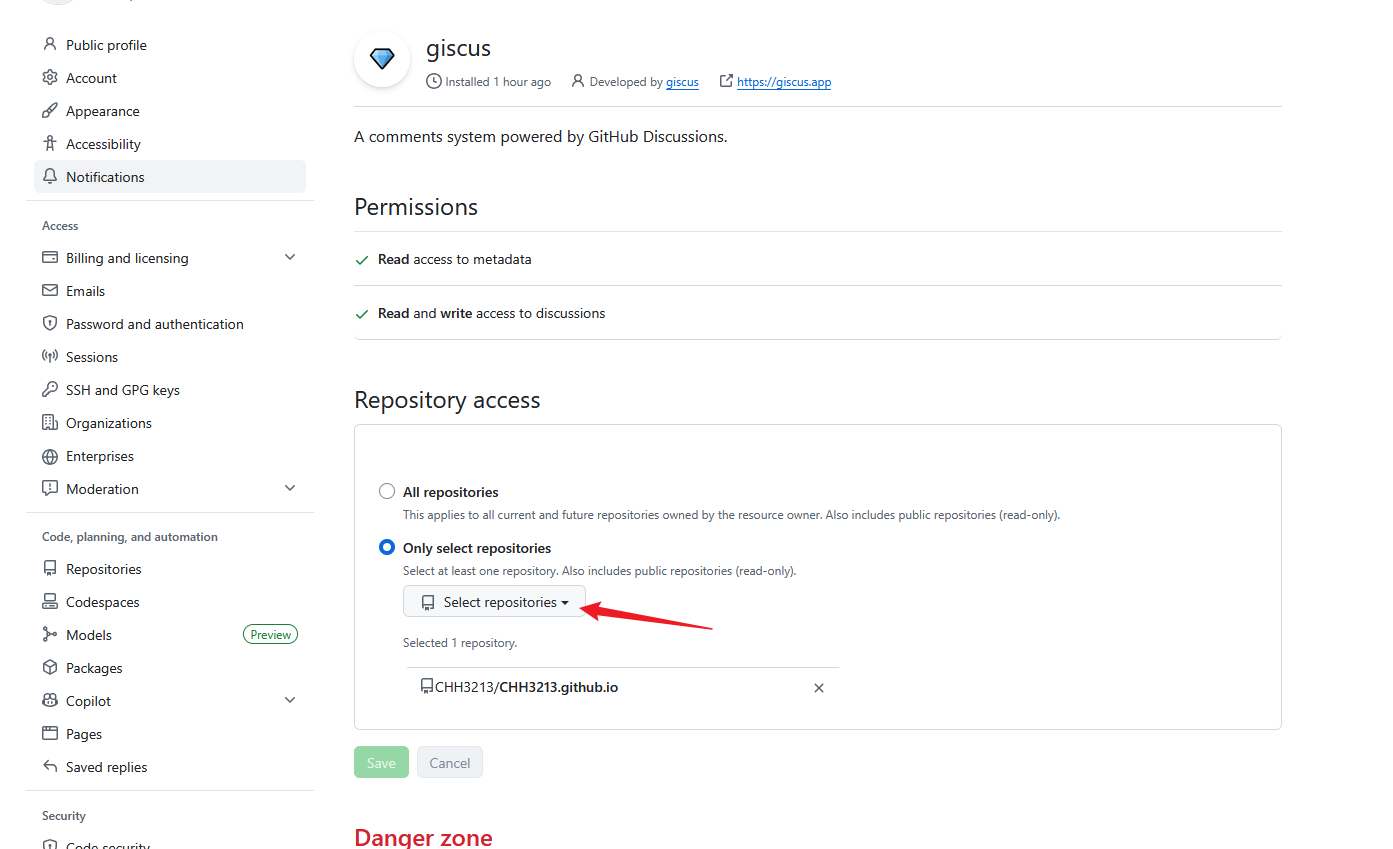The height and width of the screenshot is (849, 1393).
Task: Expand the Moderation section chevron
Action: click(290, 489)
